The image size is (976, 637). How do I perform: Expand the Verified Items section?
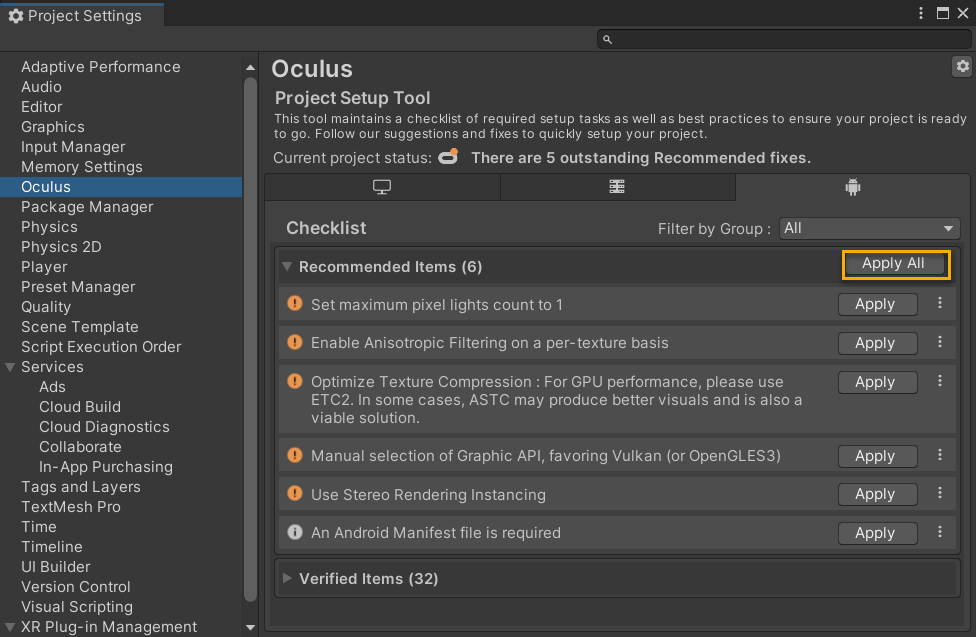pos(287,578)
